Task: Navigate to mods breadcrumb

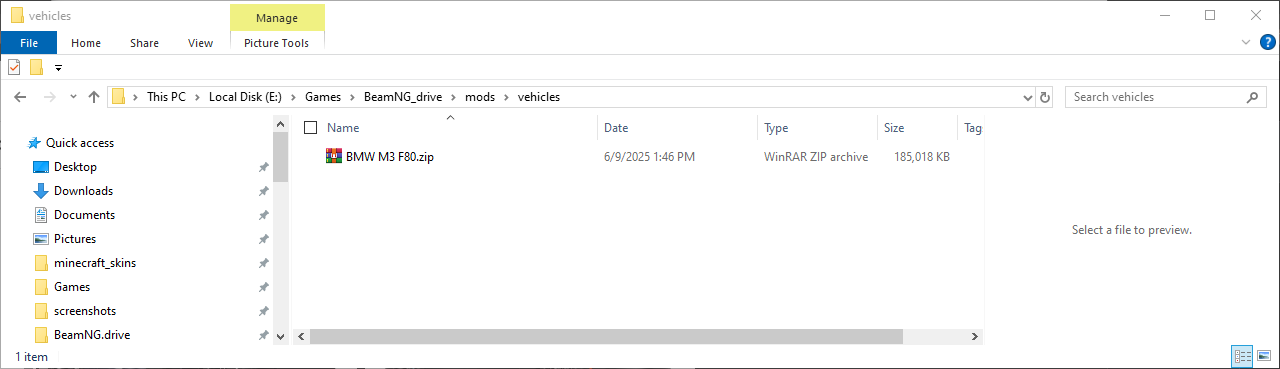Action: tap(481, 97)
